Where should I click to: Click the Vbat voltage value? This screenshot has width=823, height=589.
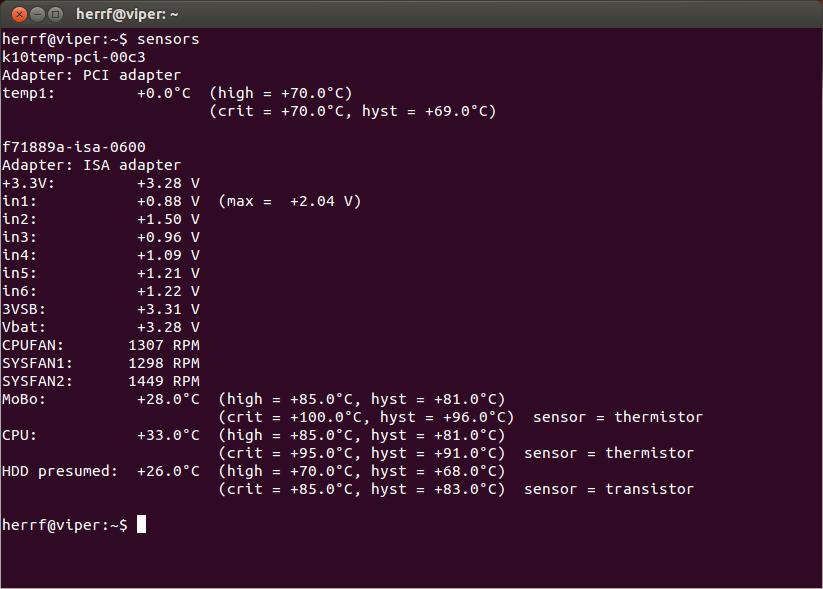click(x=168, y=327)
